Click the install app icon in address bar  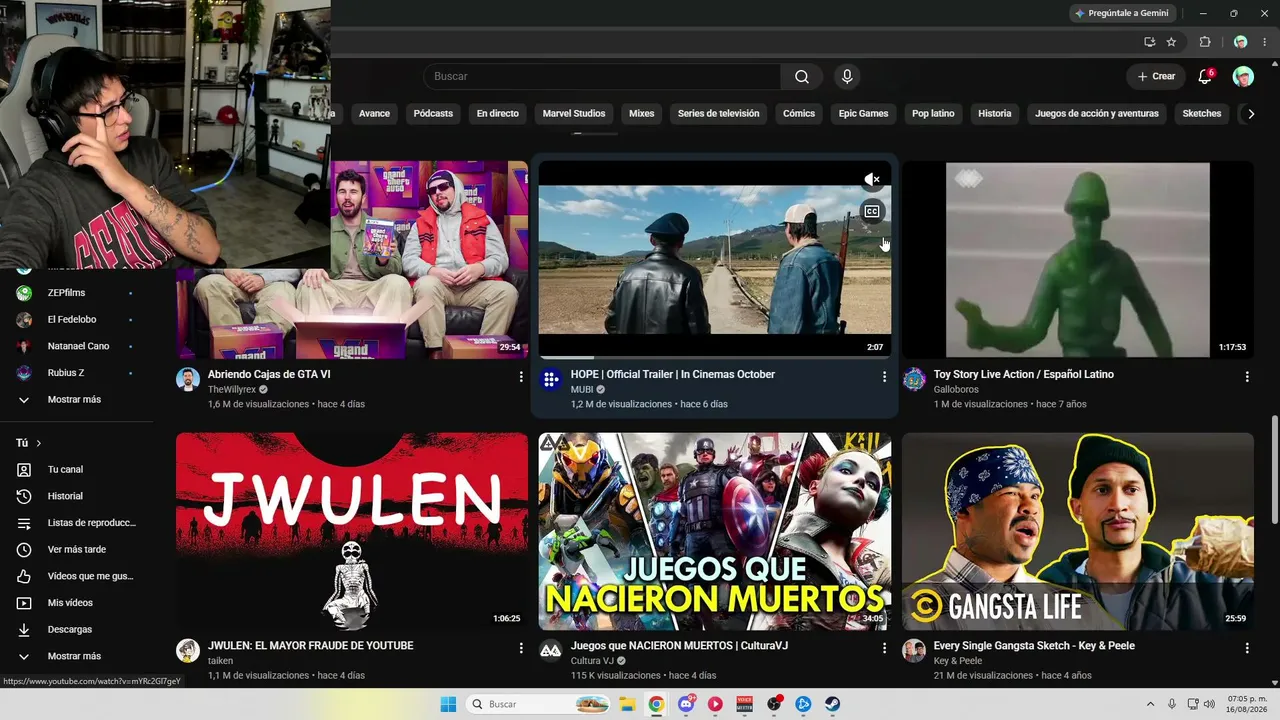pyautogui.click(x=1149, y=42)
